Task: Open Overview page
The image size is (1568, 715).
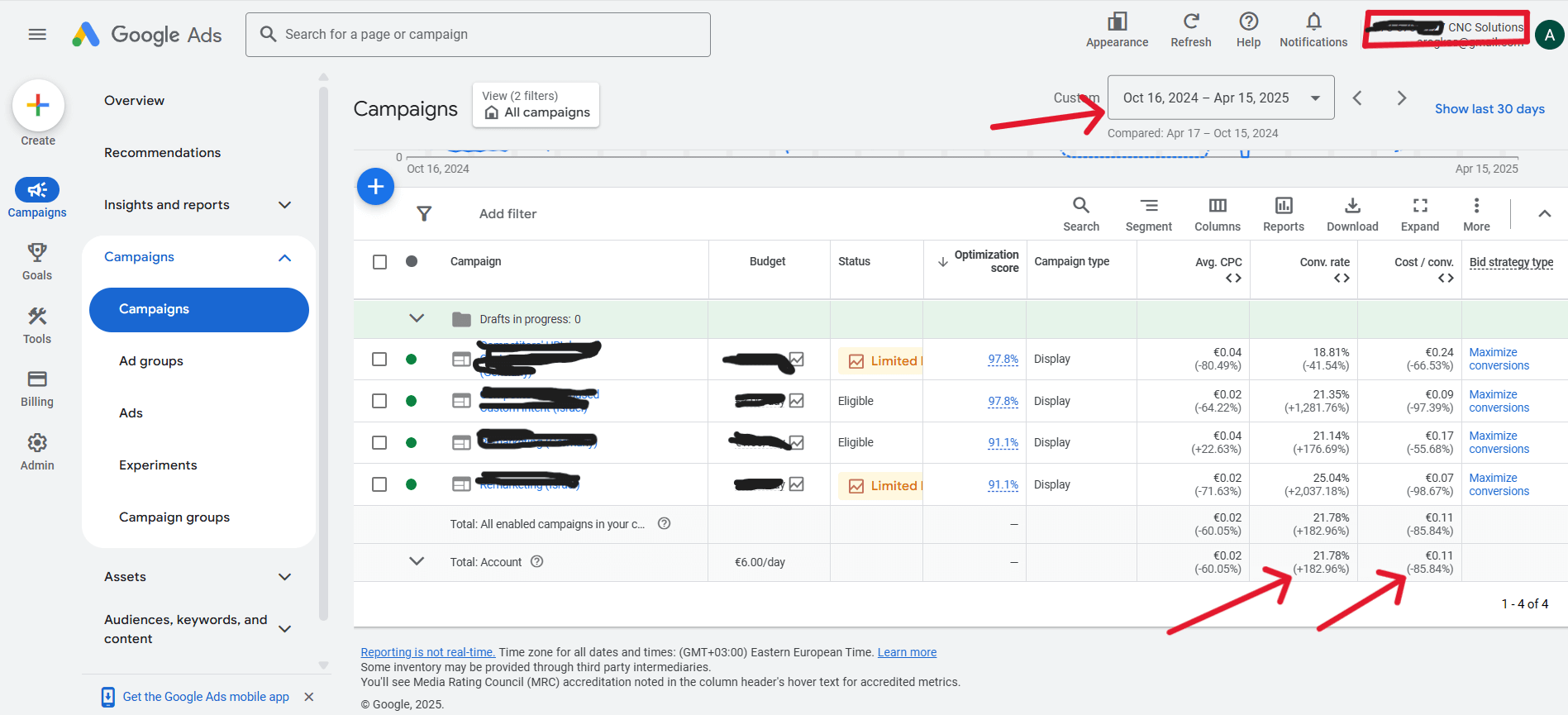Action: [134, 101]
